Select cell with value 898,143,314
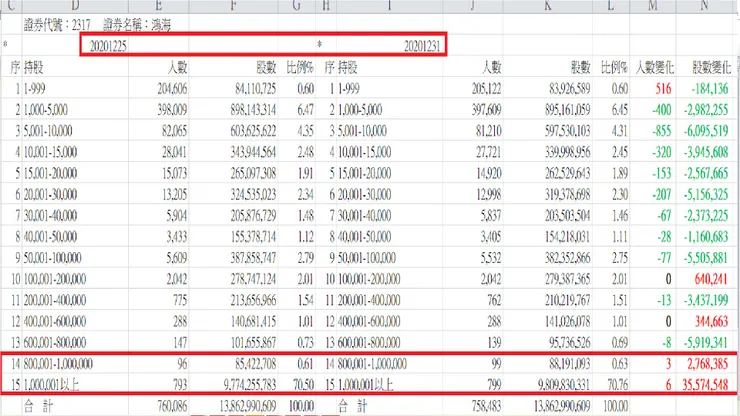740x416 pixels. pos(253,110)
